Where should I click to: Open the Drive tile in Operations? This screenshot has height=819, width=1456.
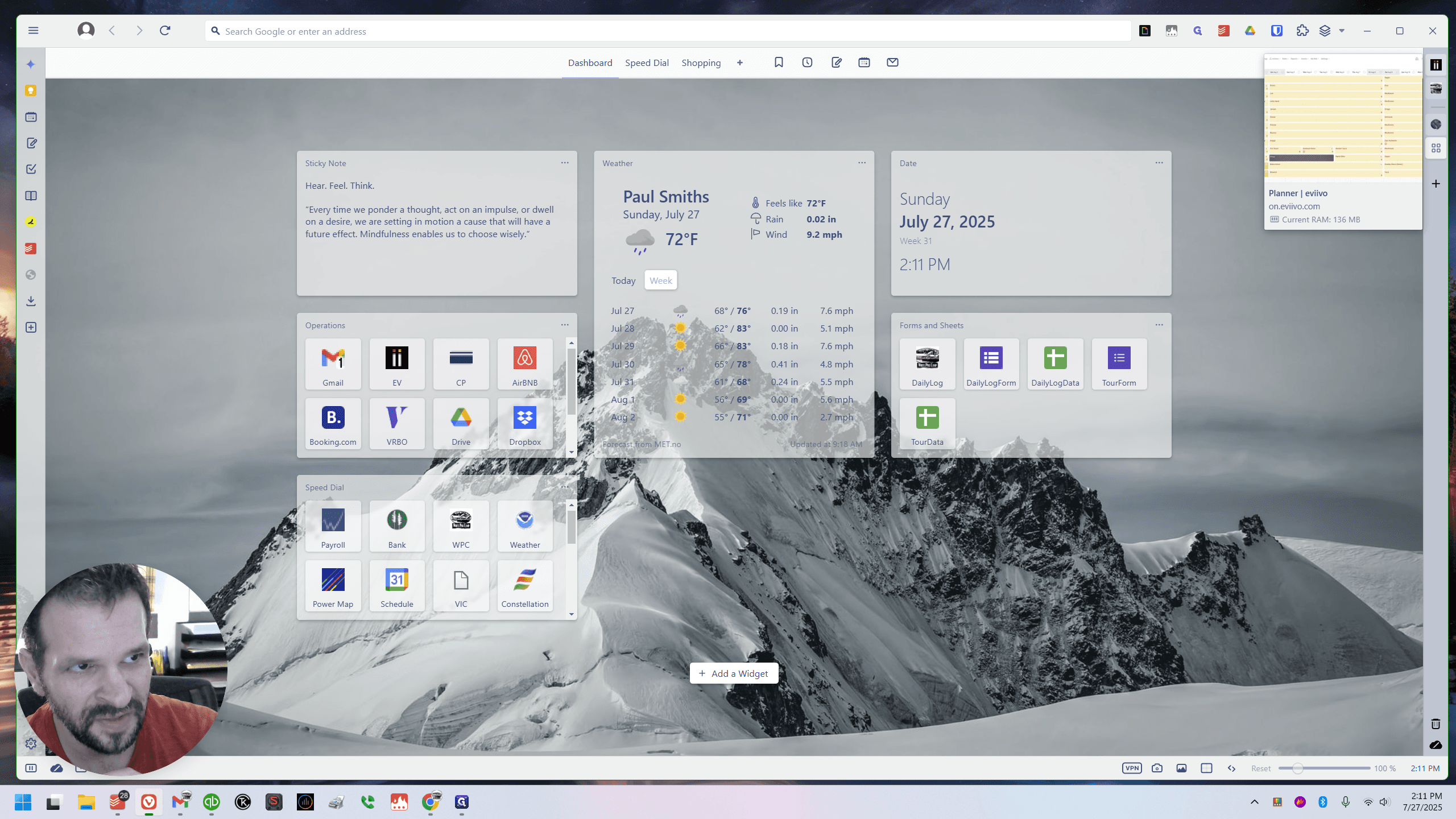(461, 424)
